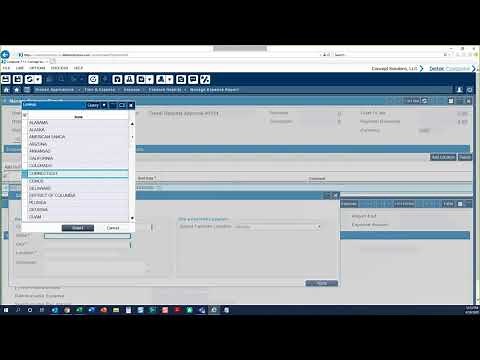Click the second save icon in the toolbar
The width and height of the screenshot is (480, 360).
[18, 79]
